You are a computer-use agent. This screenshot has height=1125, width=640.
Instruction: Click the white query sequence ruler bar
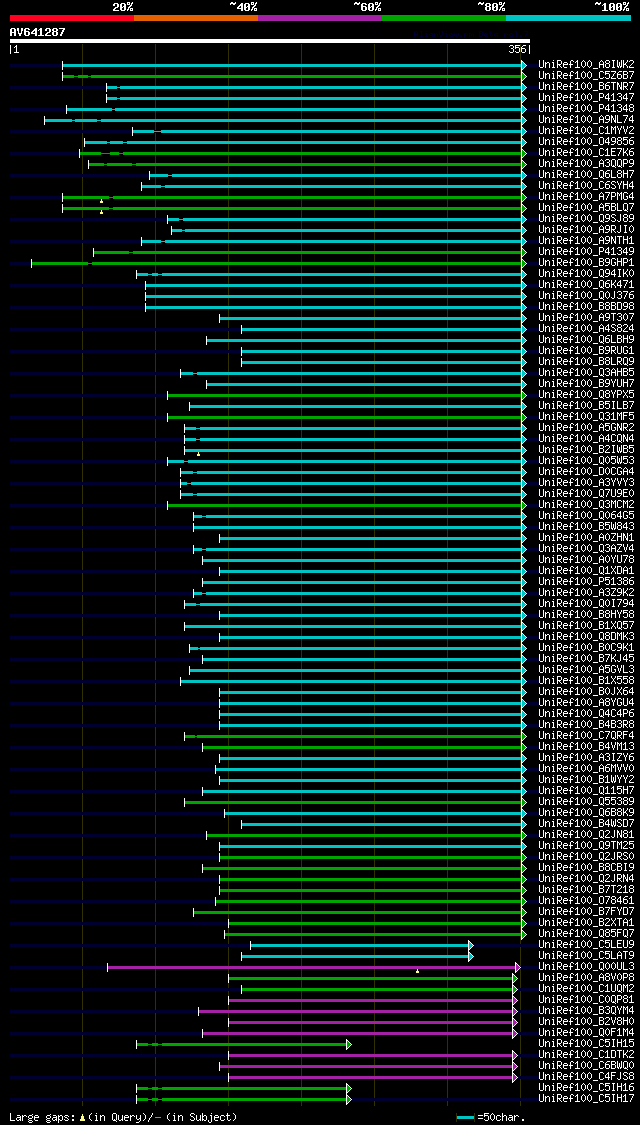pyautogui.click(x=270, y=42)
